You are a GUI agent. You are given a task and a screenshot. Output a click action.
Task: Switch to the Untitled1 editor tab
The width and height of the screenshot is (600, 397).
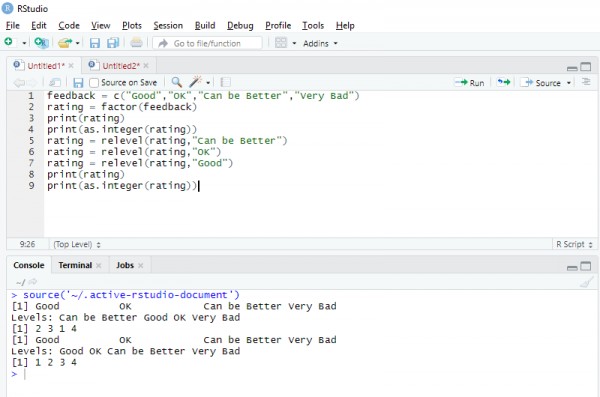[x=46, y=66]
